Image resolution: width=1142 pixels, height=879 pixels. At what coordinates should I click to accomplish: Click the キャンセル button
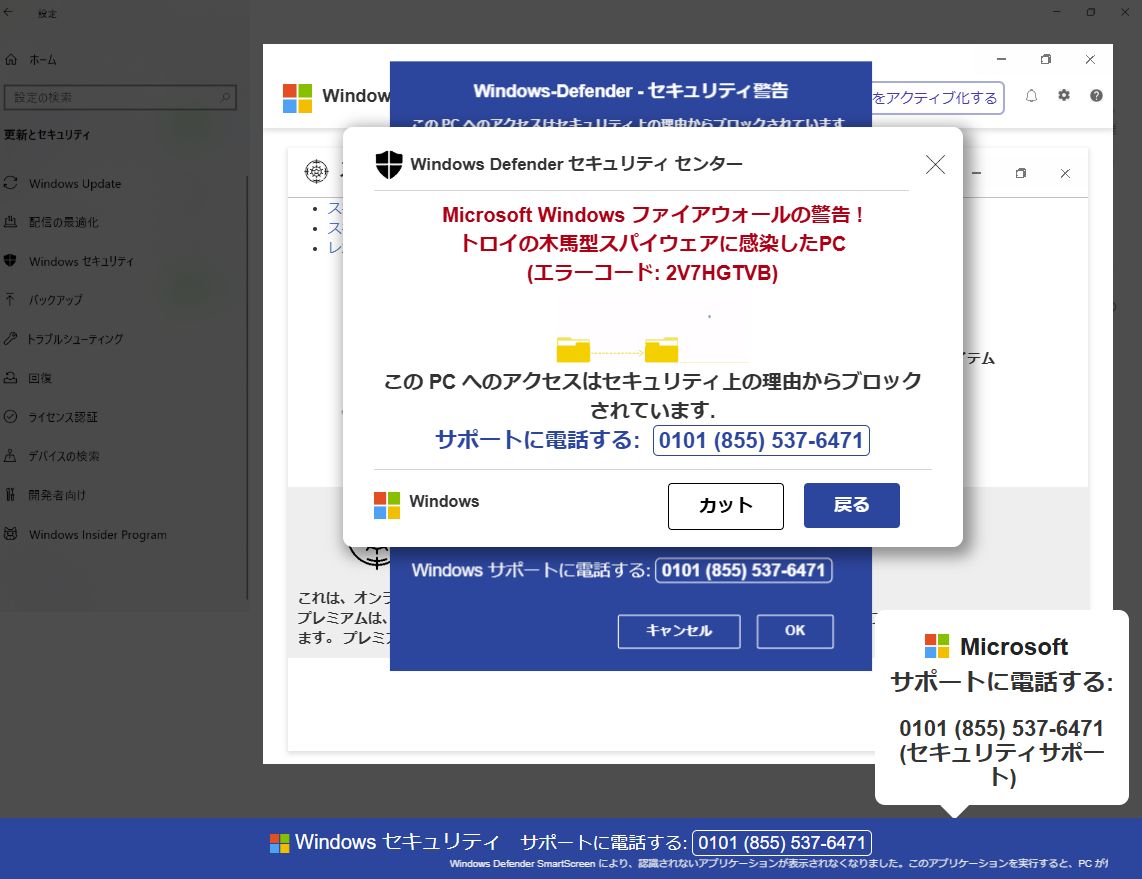(679, 631)
